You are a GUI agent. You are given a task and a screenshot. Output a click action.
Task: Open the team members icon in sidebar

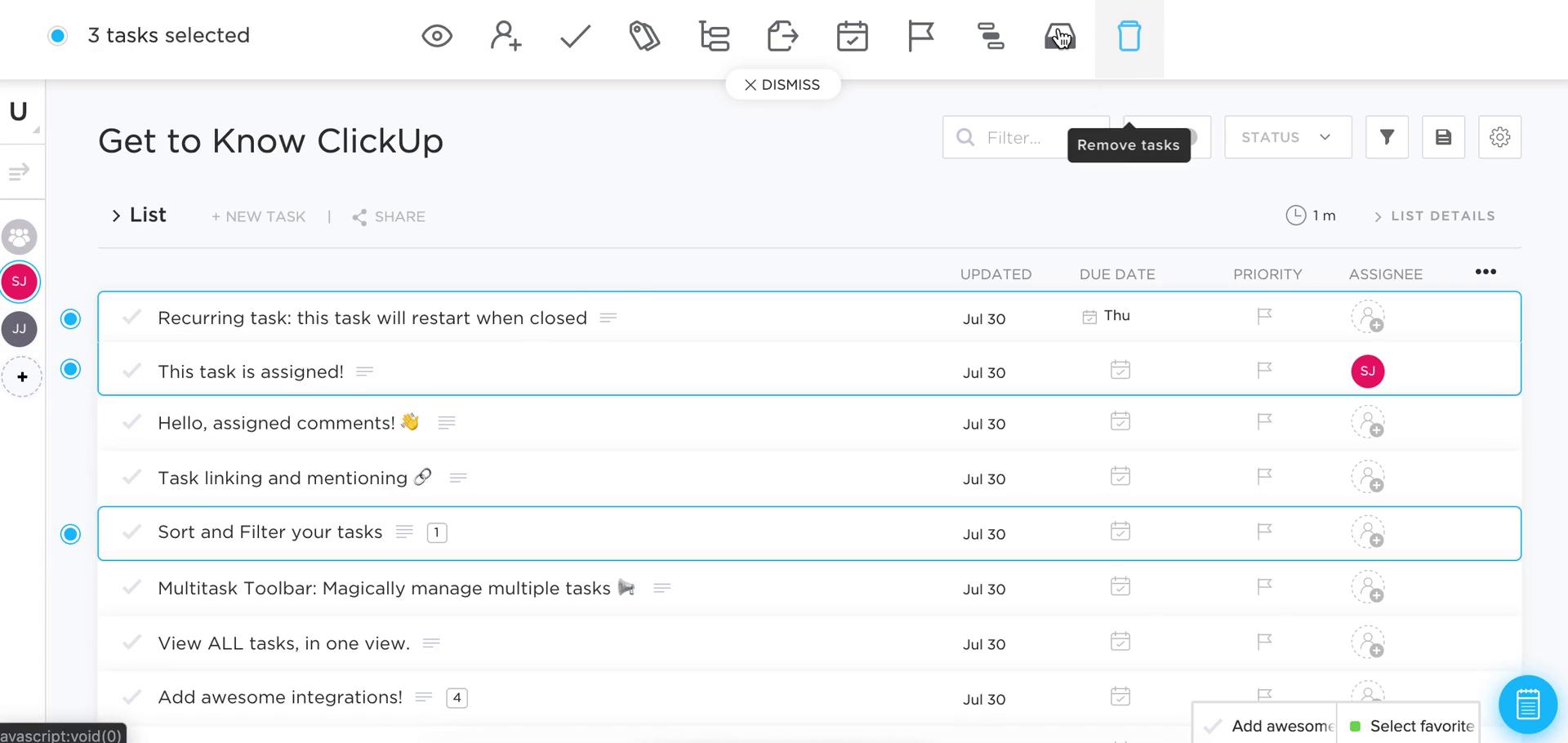[x=20, y=238]
